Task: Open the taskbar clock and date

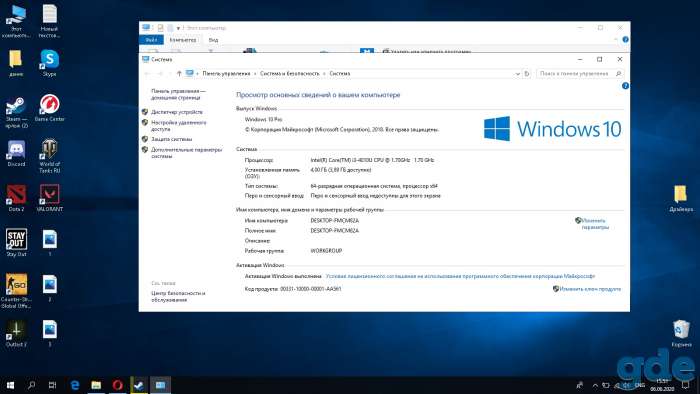Action: tap(662, 385)
